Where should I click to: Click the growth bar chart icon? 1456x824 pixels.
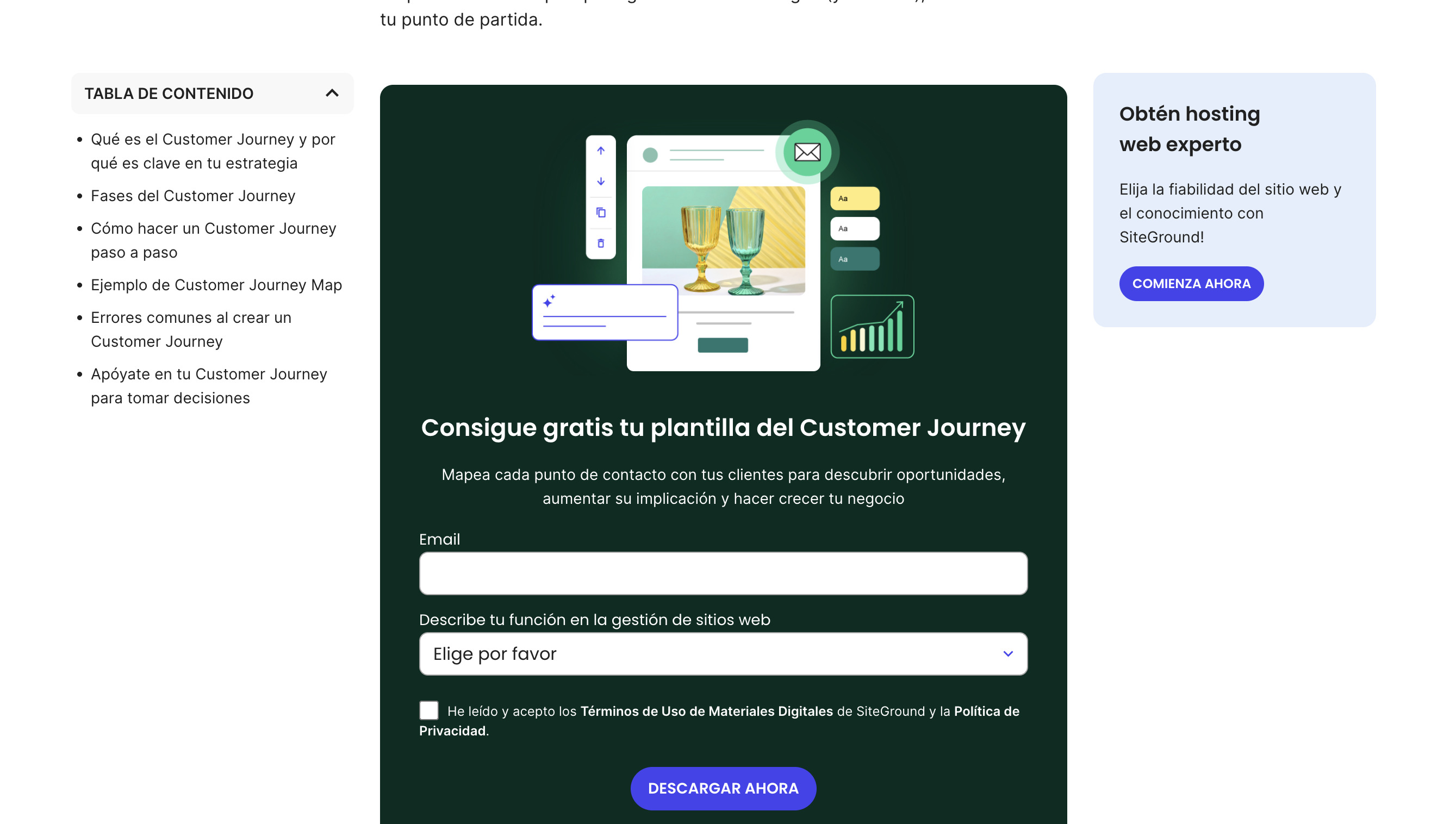tap(873, 327)
